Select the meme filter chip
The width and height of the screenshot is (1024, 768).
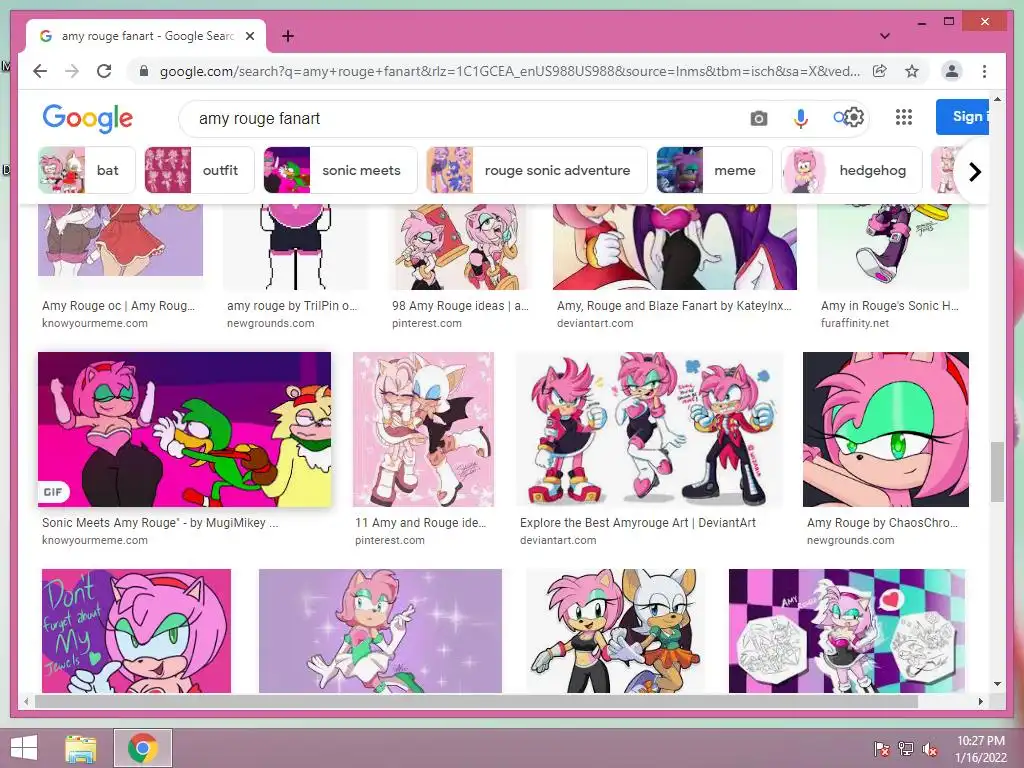[x=714, y=170]
